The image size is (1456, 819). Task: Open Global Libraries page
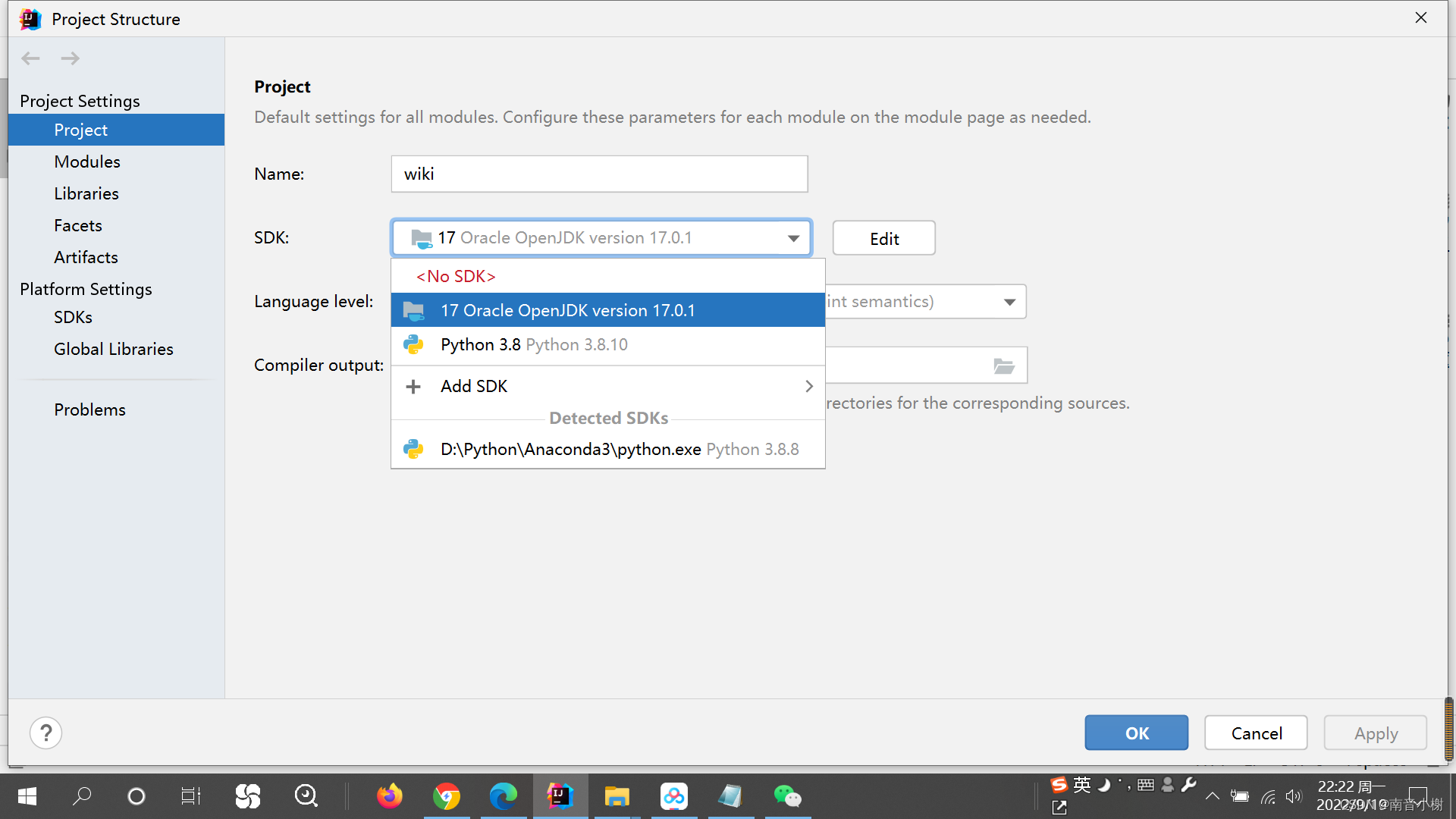pyautogui.click(x=114, y=349)
